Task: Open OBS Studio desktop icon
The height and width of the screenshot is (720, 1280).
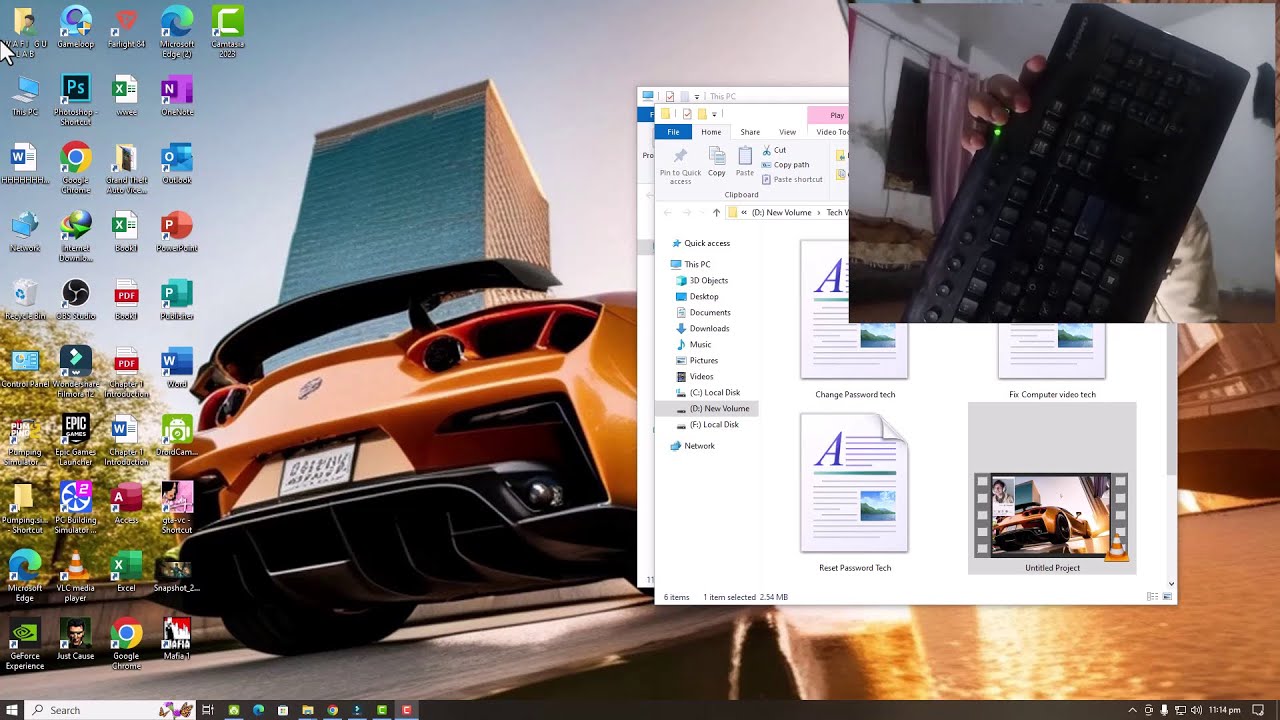Action: click(75, 300)
